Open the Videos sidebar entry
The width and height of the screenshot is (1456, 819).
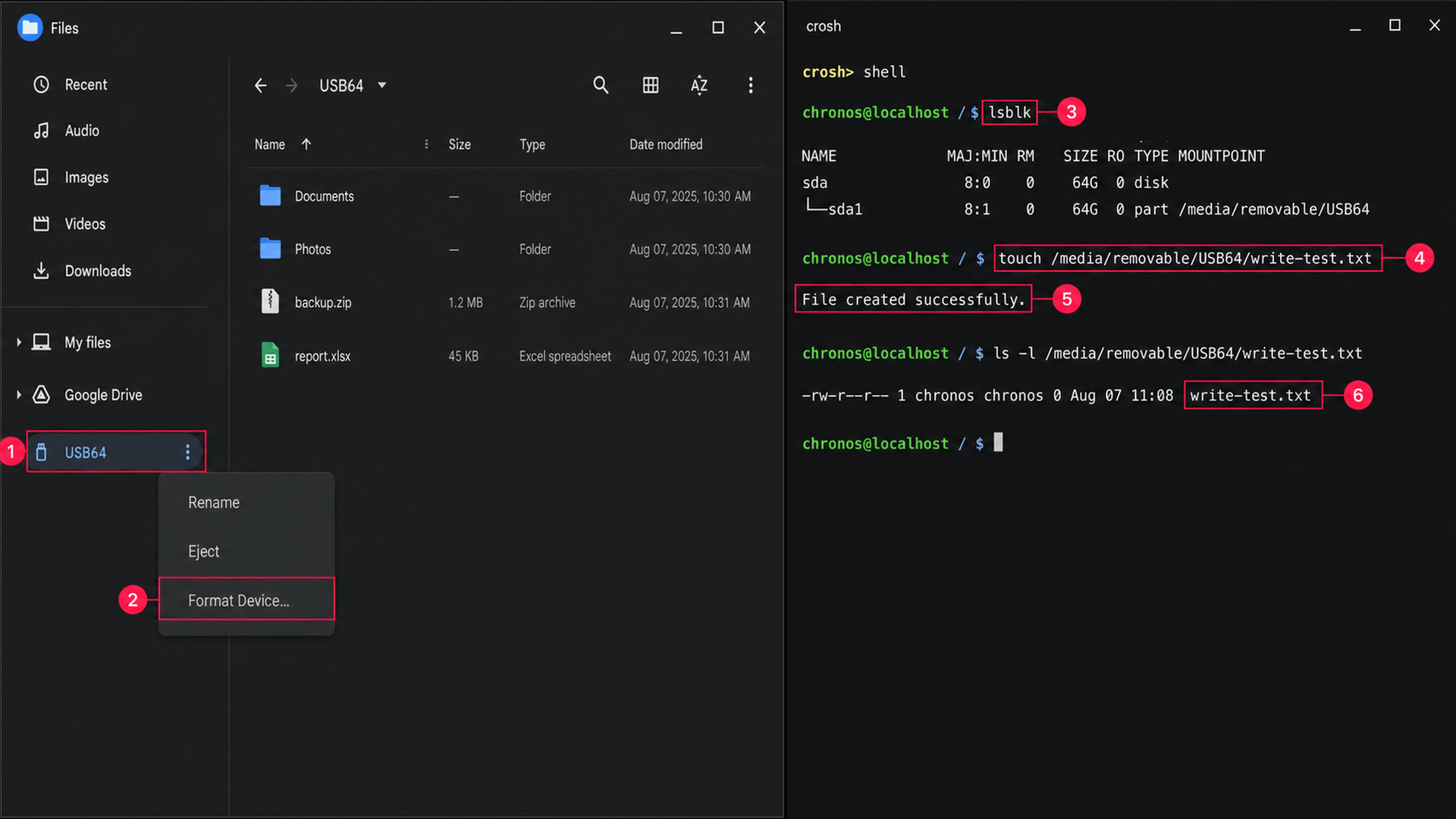click(x=85, y=224)
